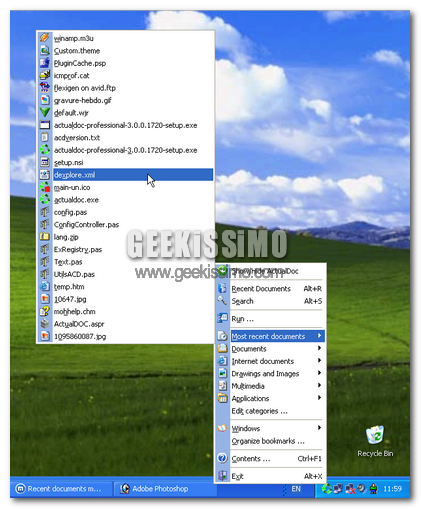Open ConfigController.pas from the list
The width and height of the screenshot is (421, 509).
pyautogui.click(x=126, y=224)
